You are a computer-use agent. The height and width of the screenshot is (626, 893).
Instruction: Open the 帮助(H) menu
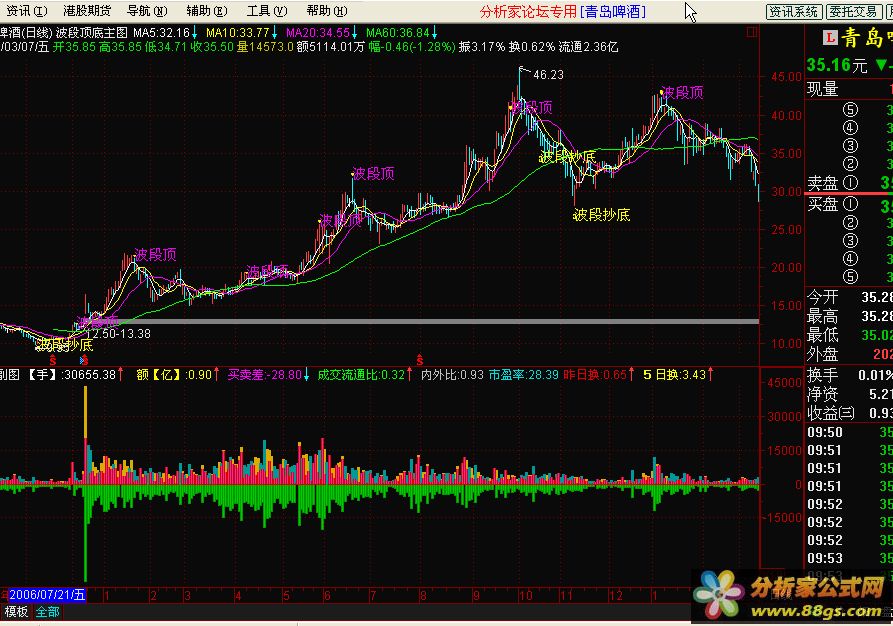[x=326, y=11]
